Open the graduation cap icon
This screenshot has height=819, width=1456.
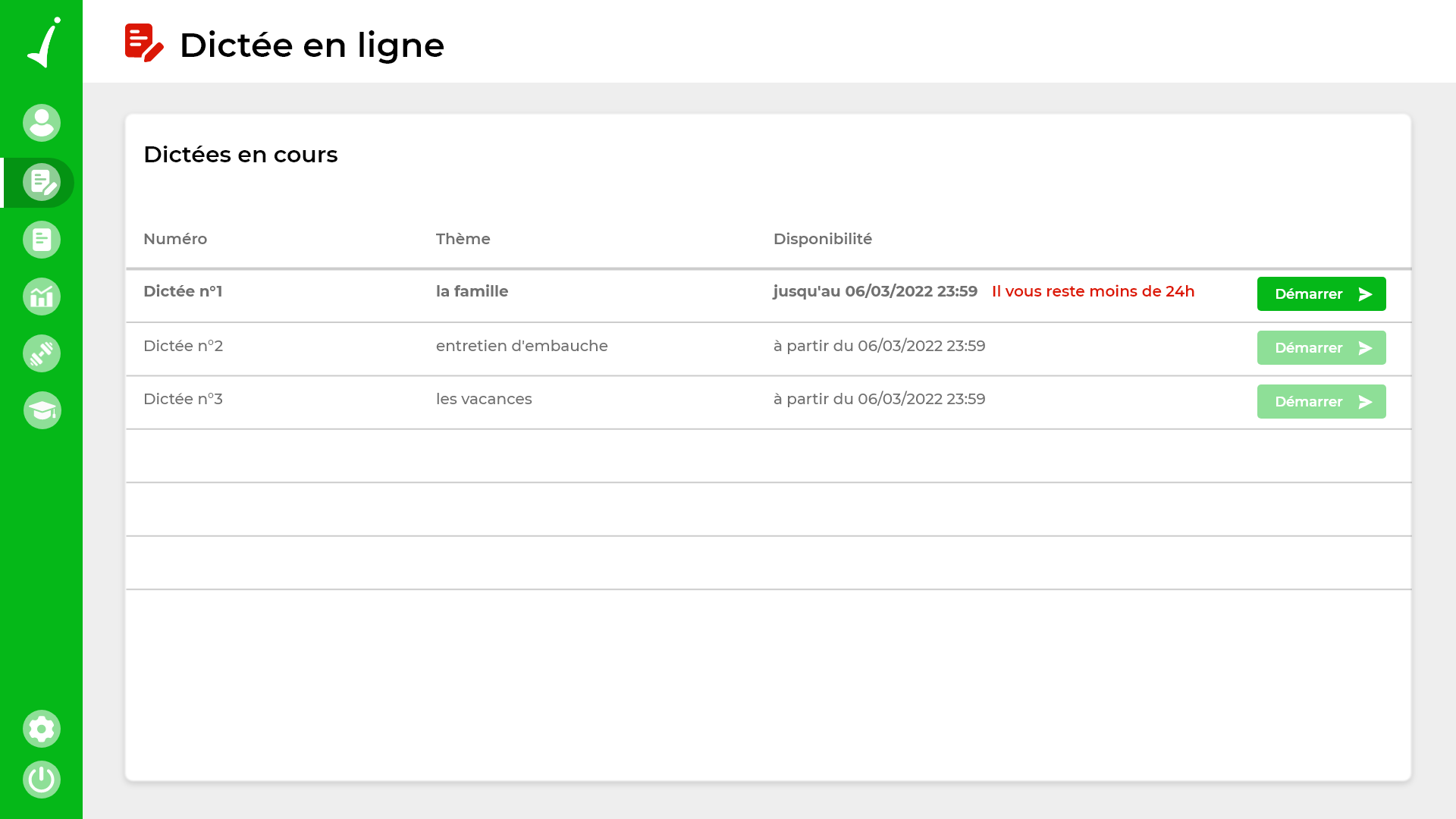coord(42,410)
